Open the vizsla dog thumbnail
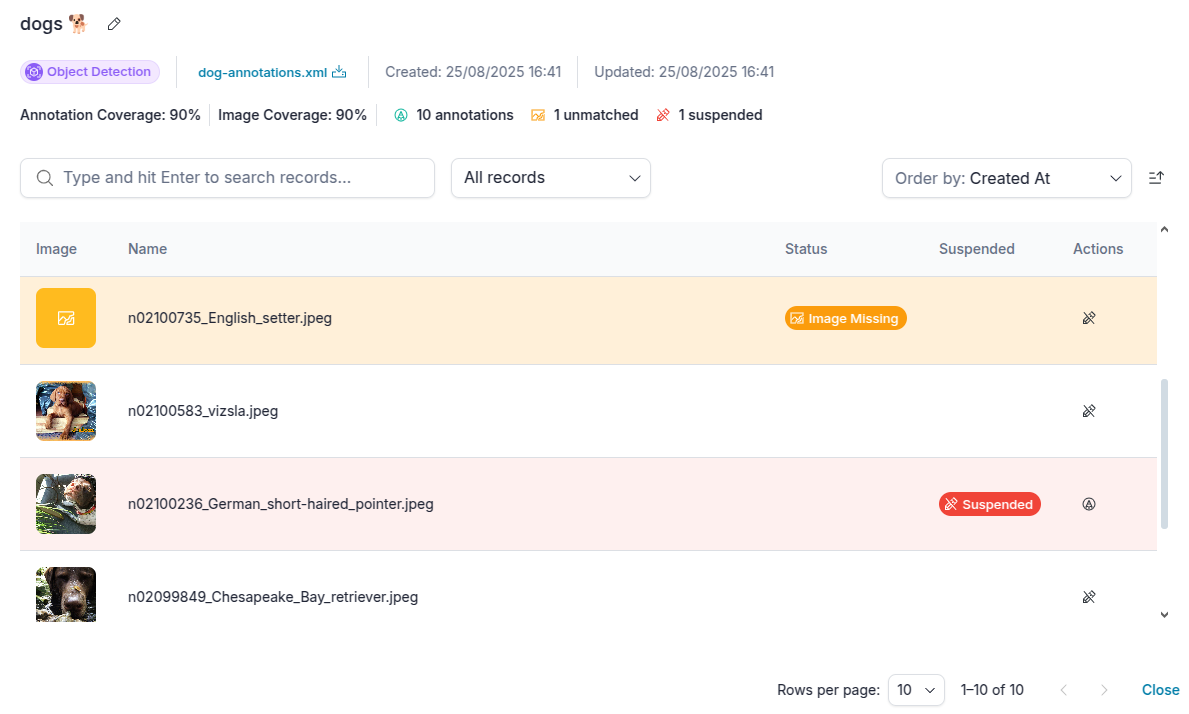Image resolution: width=1189 pixels, height=714 pixels. (x=66, y=411)
